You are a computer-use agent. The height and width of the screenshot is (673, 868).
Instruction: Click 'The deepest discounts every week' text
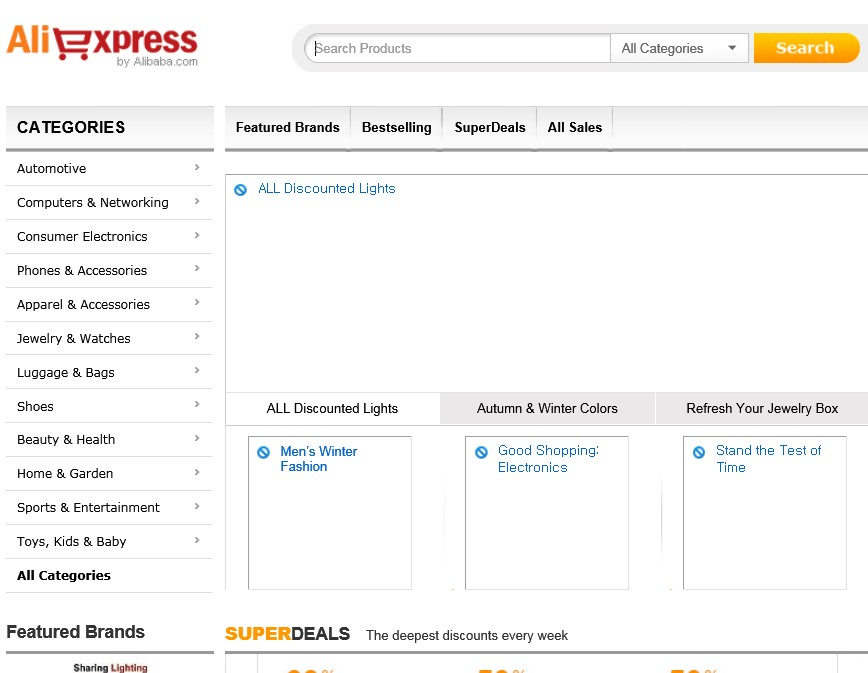click(x=467, y=635)
